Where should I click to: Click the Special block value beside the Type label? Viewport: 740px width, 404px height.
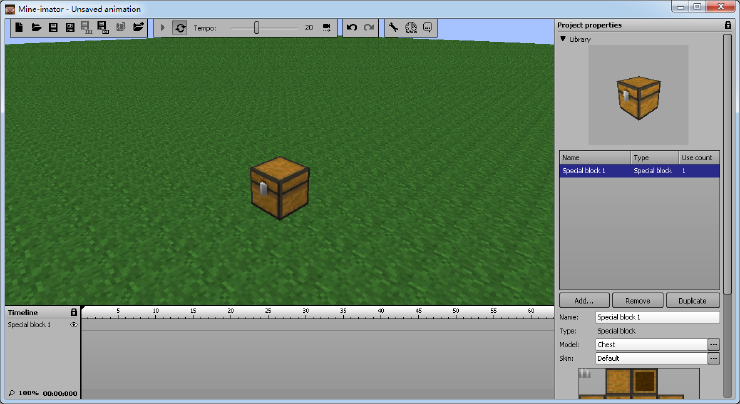pyautogui.click(x=616, y=331)
